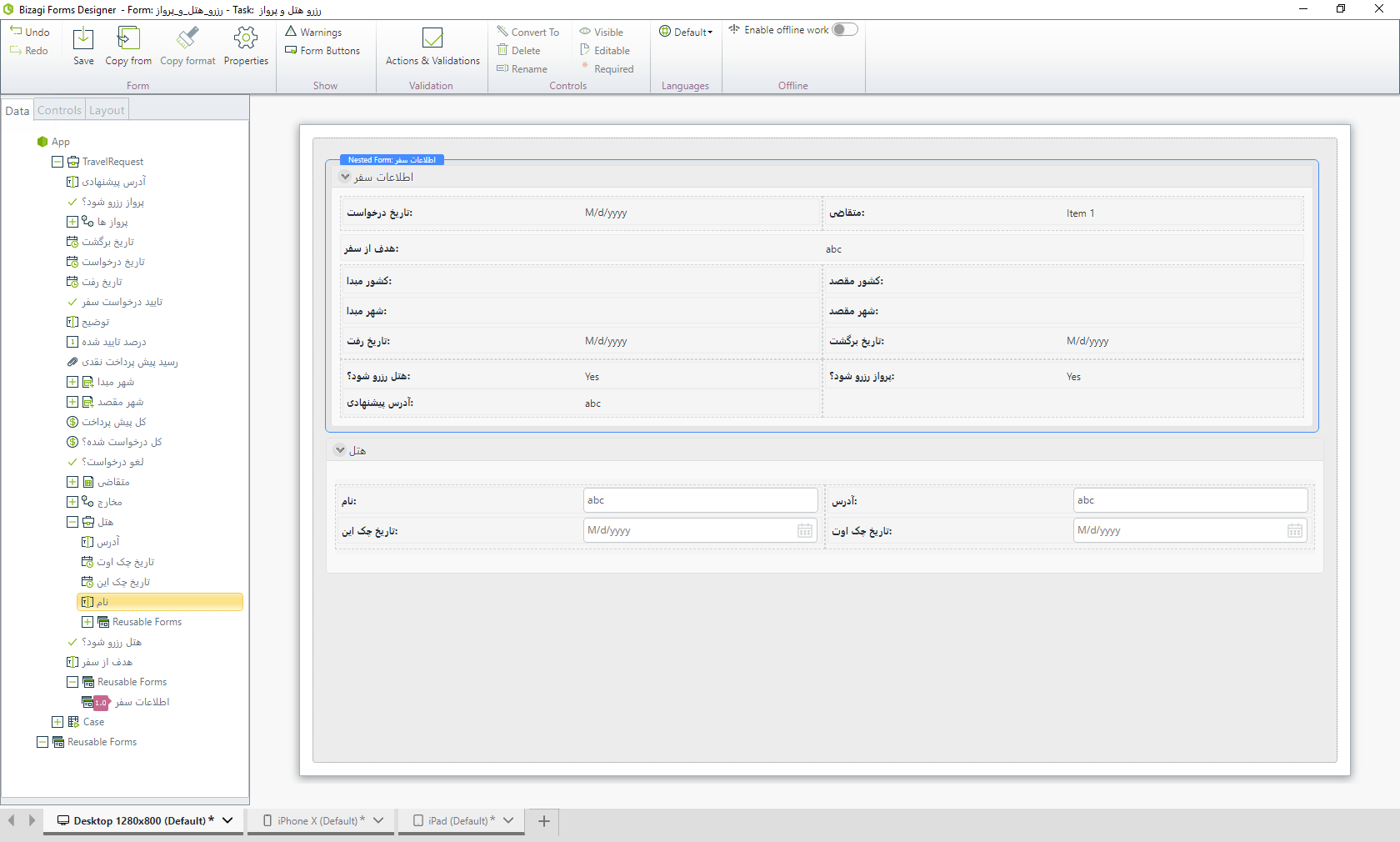The width and height of the screenshot is (1400, 842).
Task: Expand the شهر مقصد node
Action: (72, 402)
